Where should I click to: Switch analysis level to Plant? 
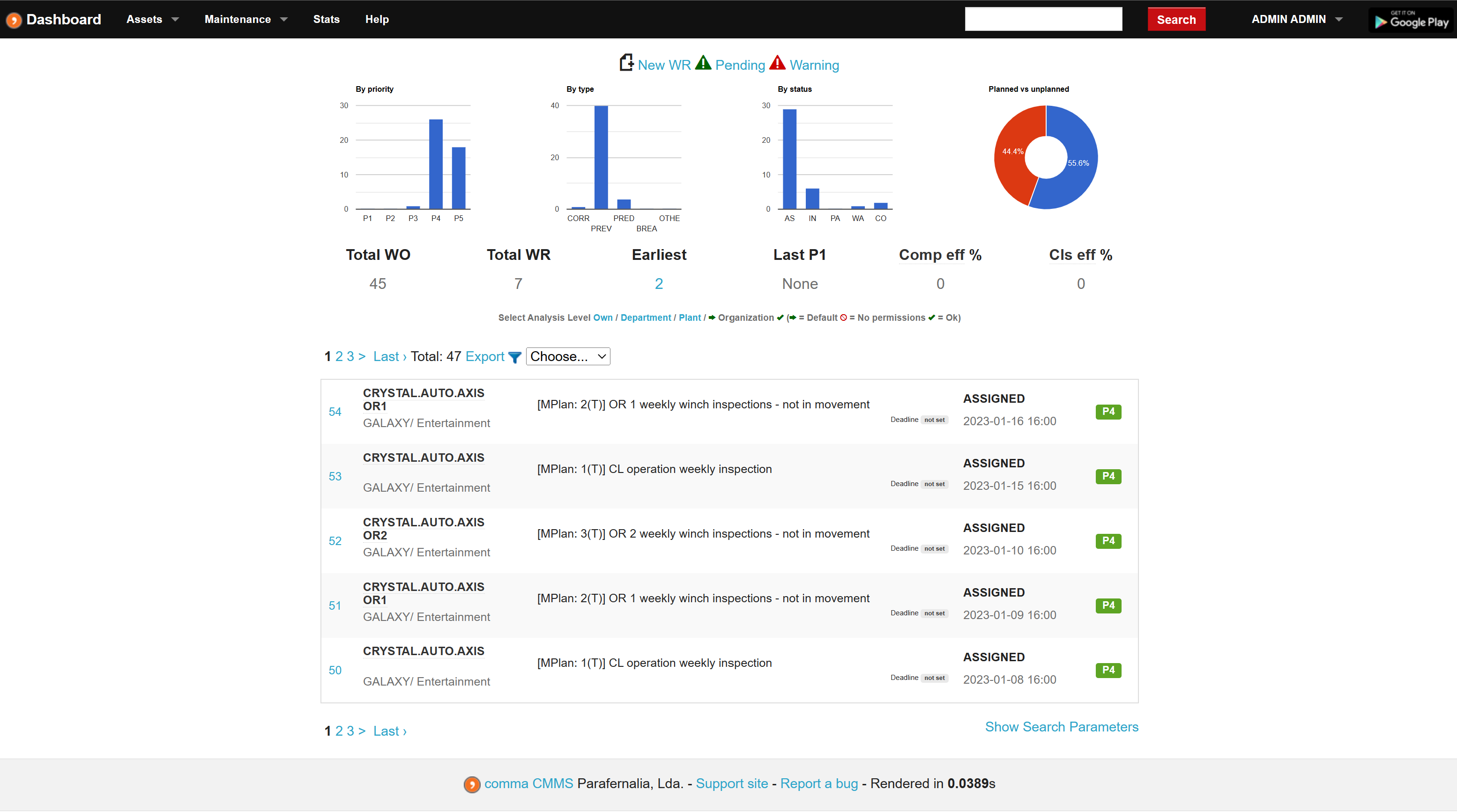[690, 317]
